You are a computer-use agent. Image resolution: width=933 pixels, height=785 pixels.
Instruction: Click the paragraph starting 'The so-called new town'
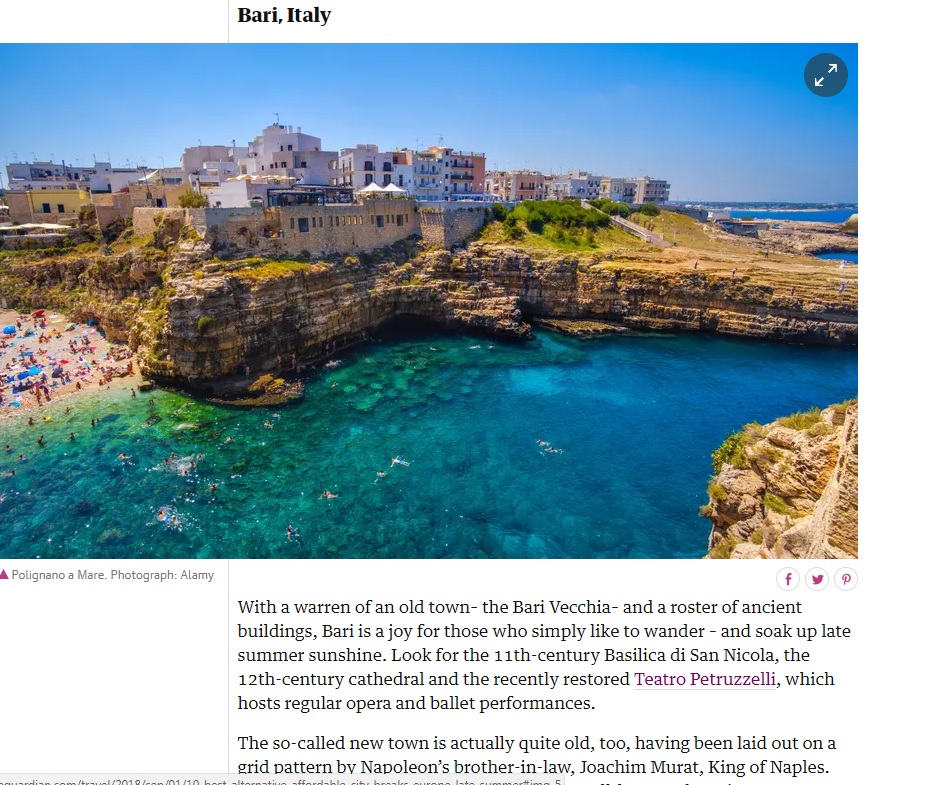pos(536,755)
